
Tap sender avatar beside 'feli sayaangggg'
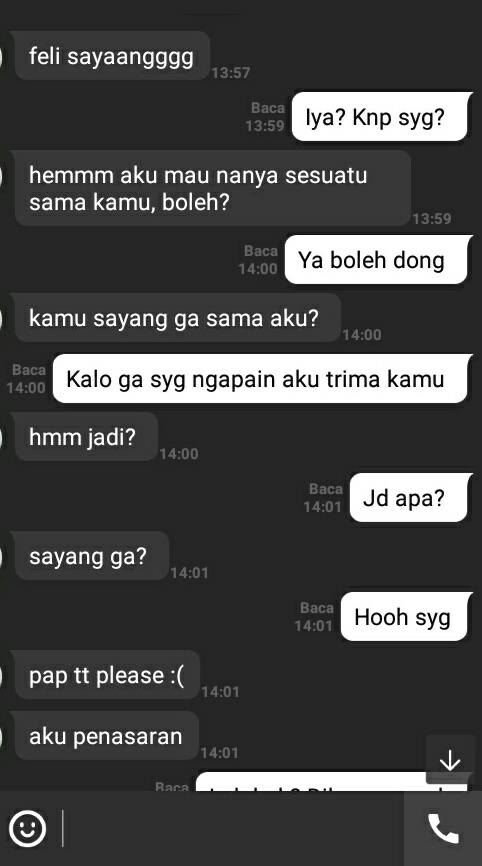tap(2, 56)
